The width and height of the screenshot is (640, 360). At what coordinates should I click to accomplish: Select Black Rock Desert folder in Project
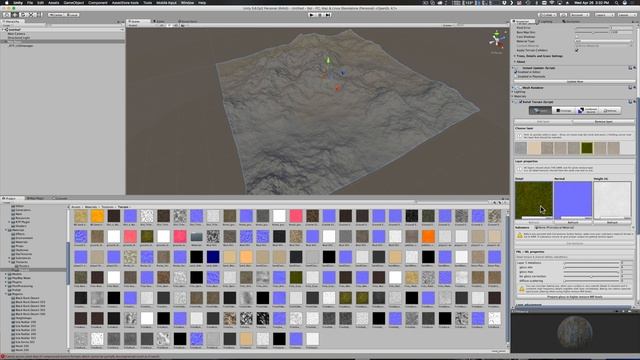pyautogui.click(x=27, y=298)
